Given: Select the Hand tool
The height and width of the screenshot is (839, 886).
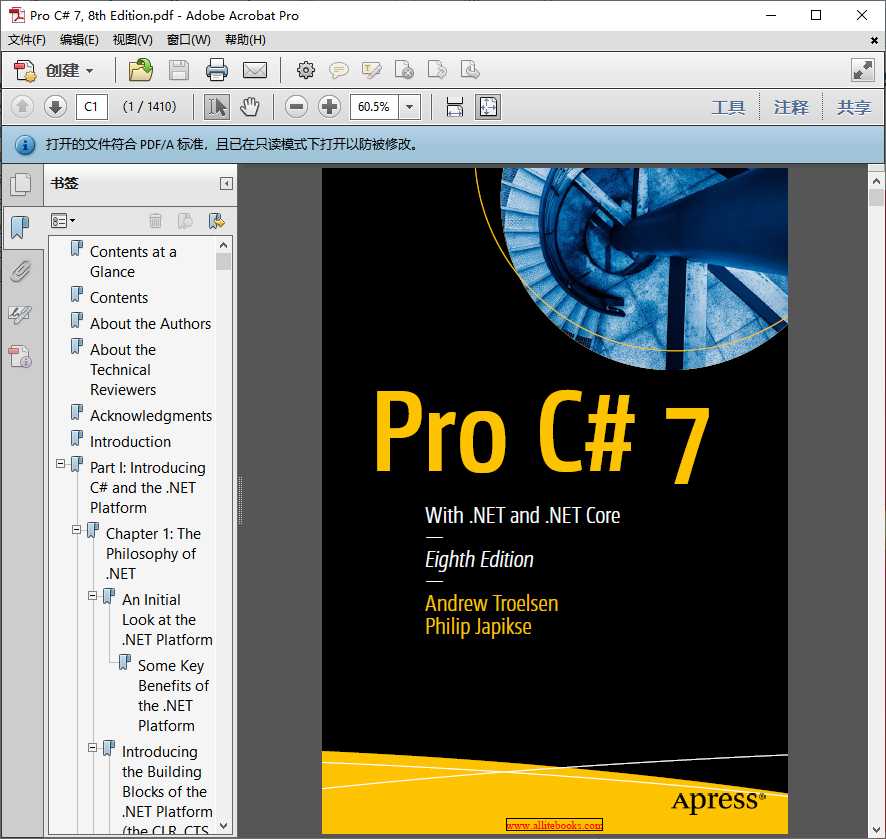Looking at the screenshot, I should 250,106.
